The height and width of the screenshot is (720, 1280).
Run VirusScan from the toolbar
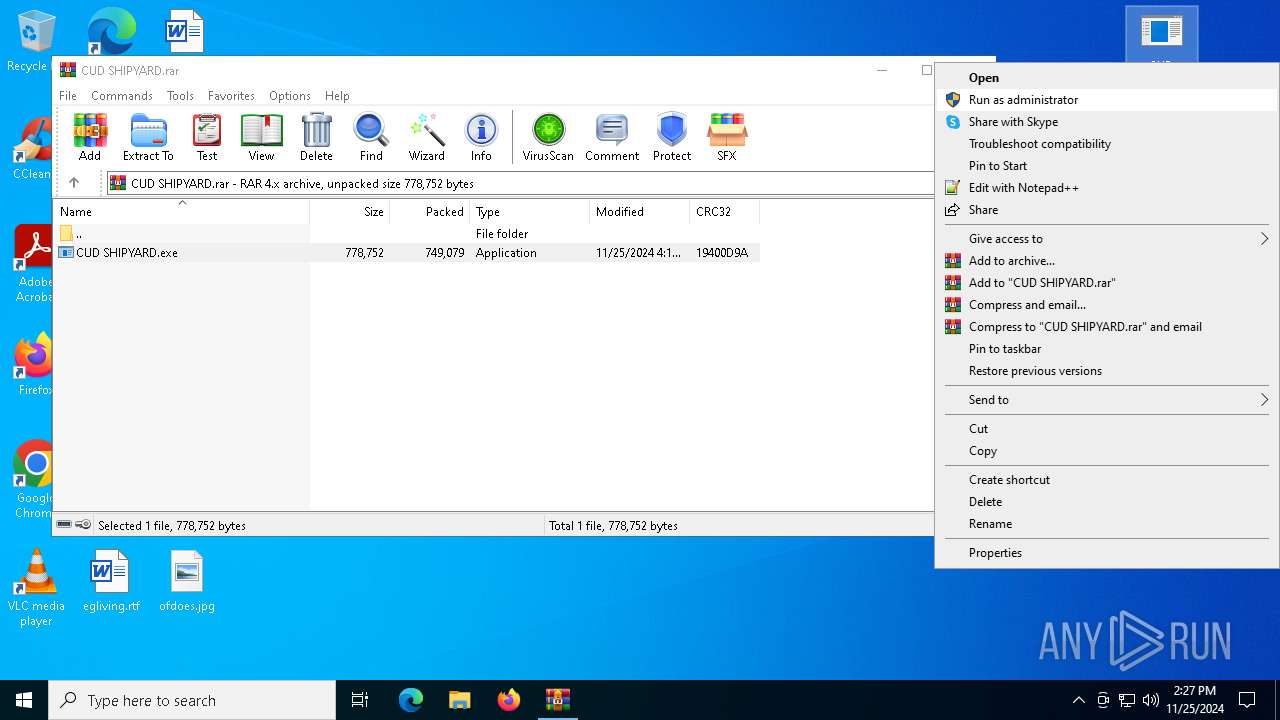click(x=548, y=137)
